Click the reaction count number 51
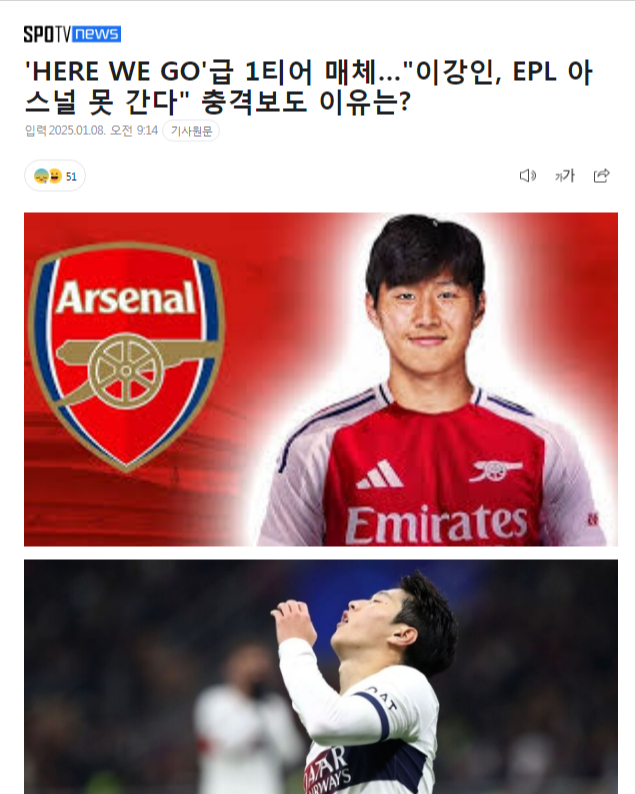Viewport: 635px width, 794px height. pyautogui.click(x=71, y=177)
